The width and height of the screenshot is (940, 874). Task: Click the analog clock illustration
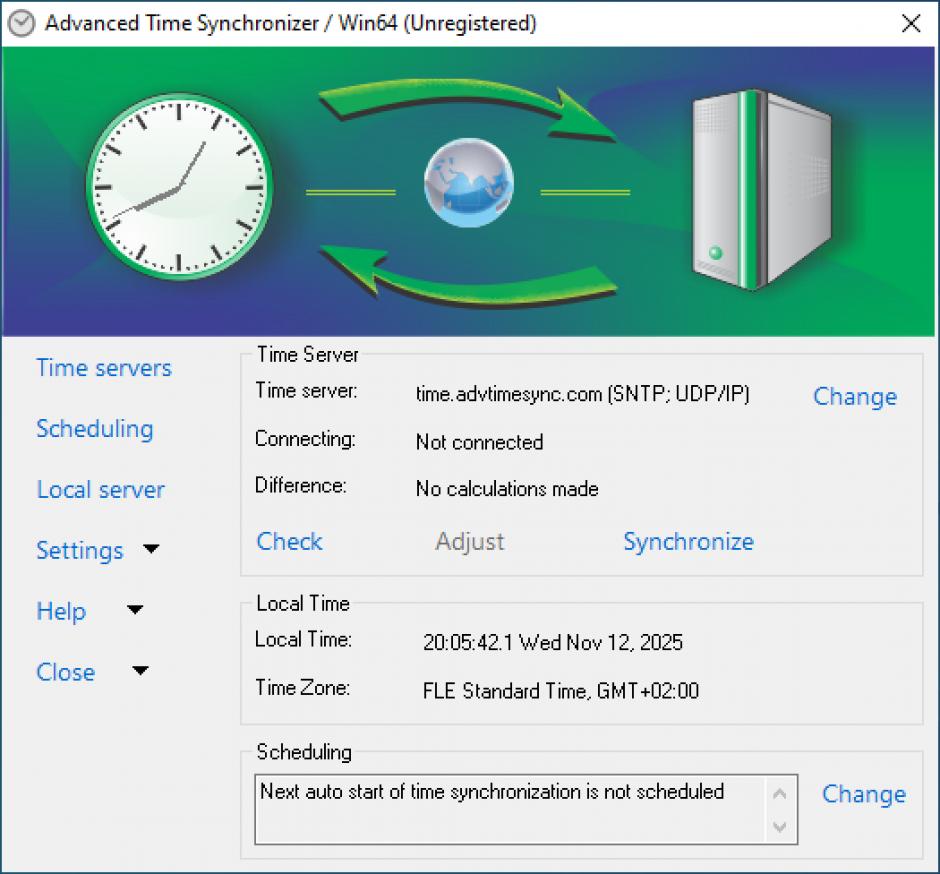click(x=178, y=185)
